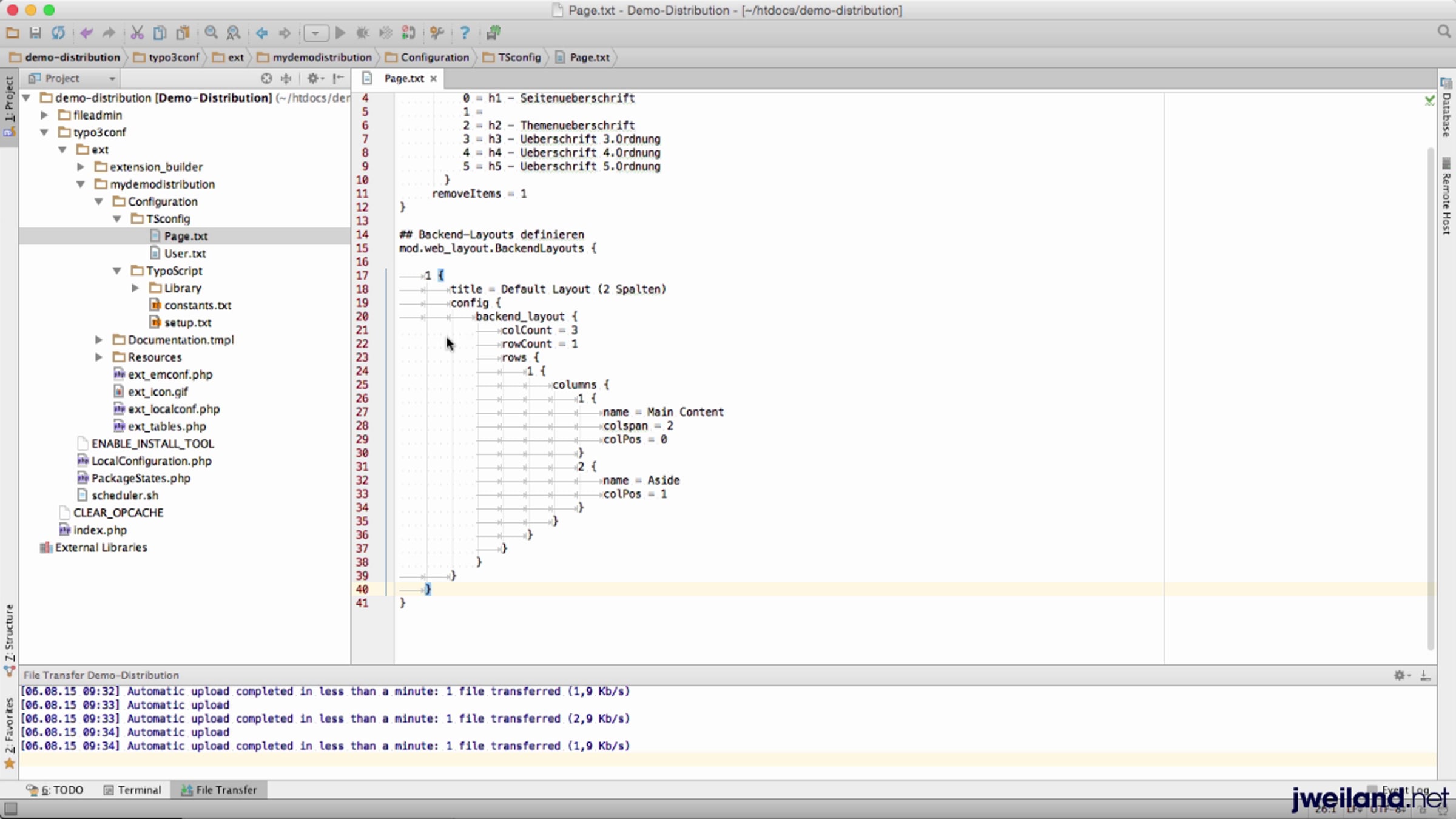Select mydemodistribution breadcrumb

point(314,57)
